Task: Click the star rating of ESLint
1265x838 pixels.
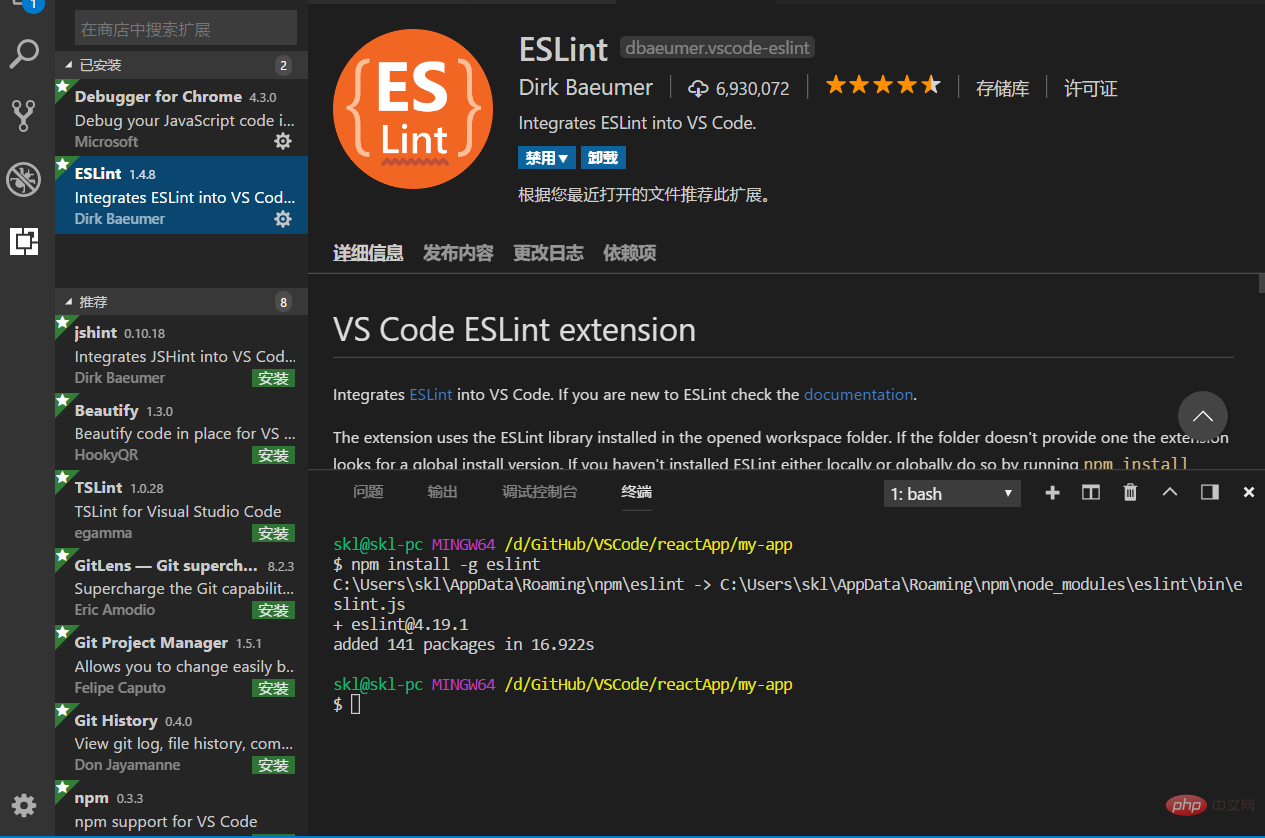Action: point(883,85)
